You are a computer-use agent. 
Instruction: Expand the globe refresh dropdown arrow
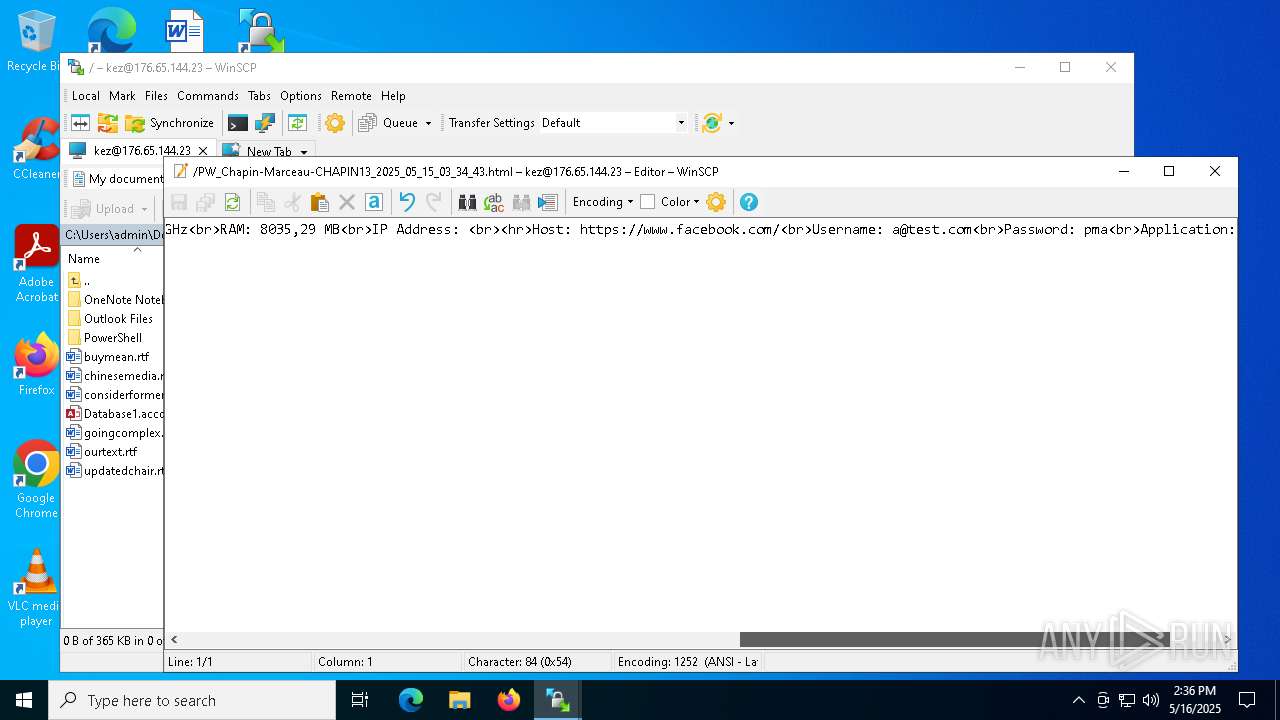click(x=731, y=123)
